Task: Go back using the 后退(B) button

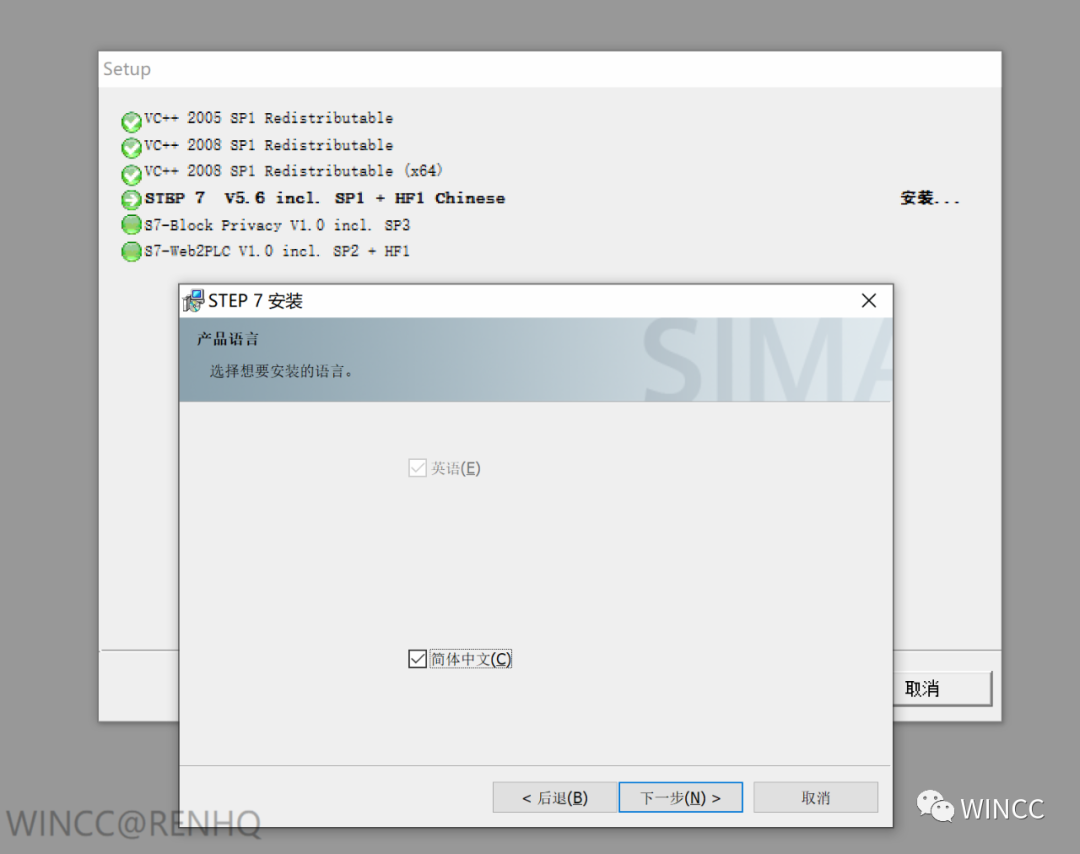Action: (554, 798)
